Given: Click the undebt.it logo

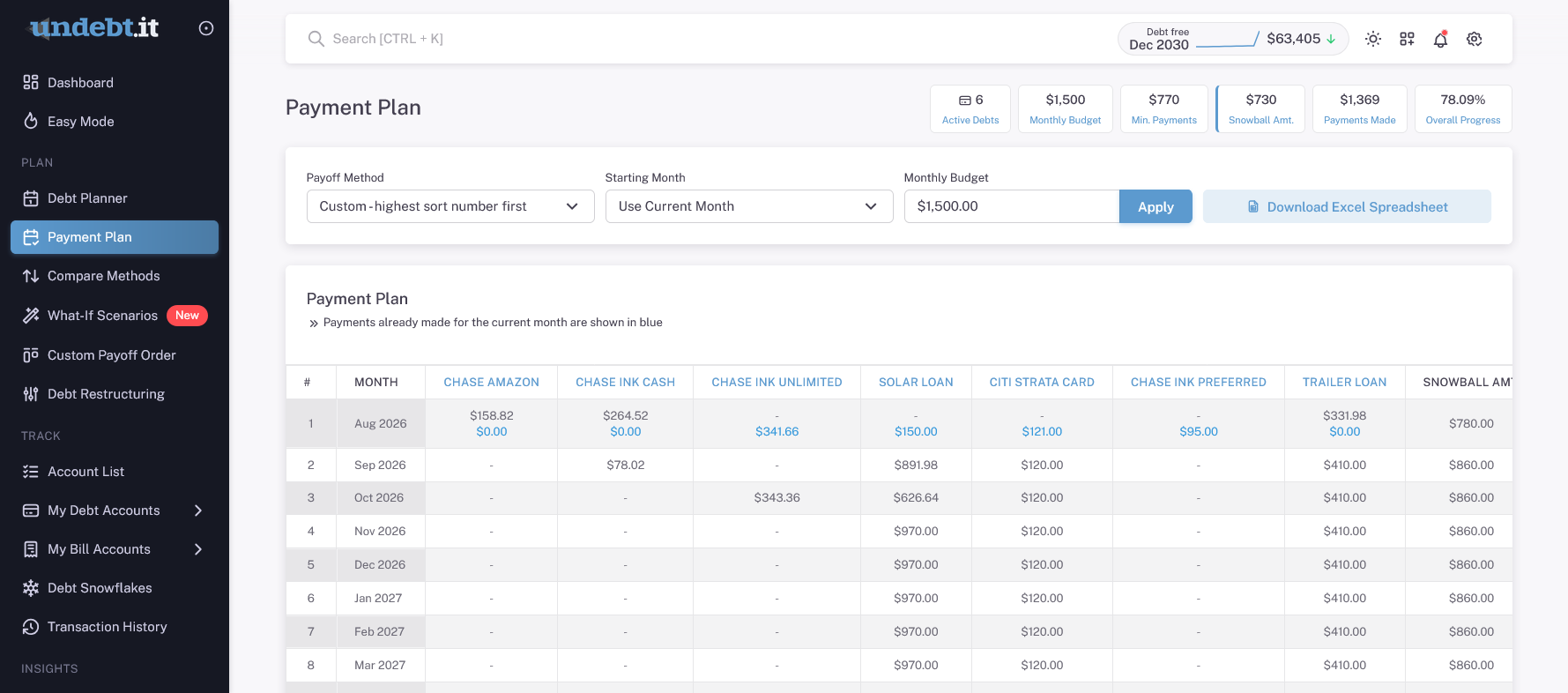Looking at the screenshot, I should coord(93,28).
